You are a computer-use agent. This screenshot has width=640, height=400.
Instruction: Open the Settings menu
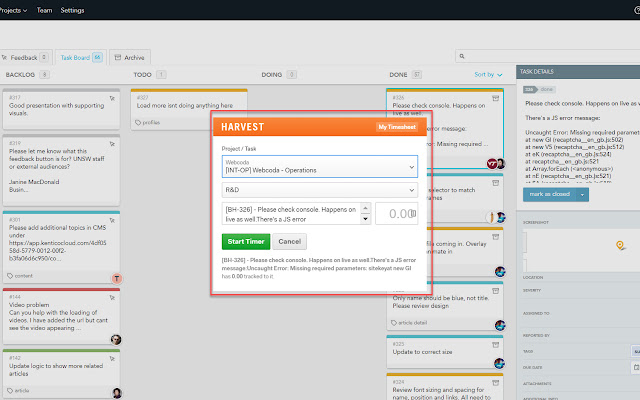click(x=72, y=10)
